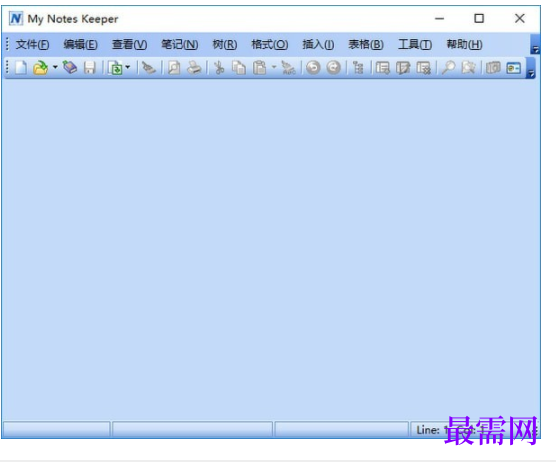Minimize the My Notes Keeper window

click(x=439, y=18)
